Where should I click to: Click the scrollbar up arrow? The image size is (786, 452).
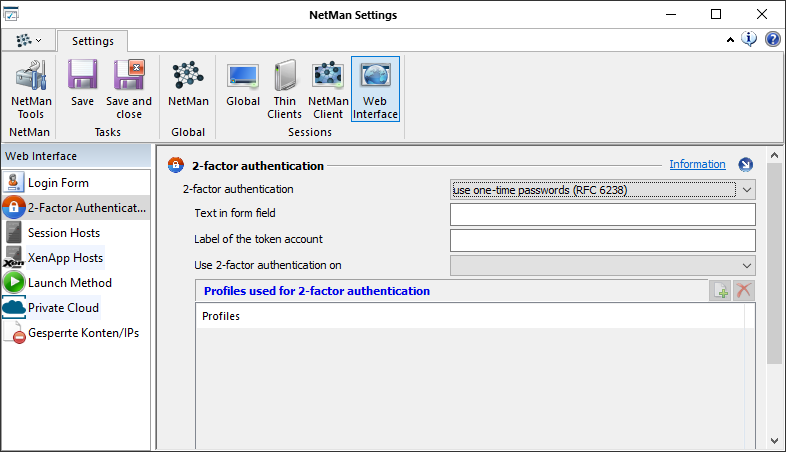coord(774,155)
